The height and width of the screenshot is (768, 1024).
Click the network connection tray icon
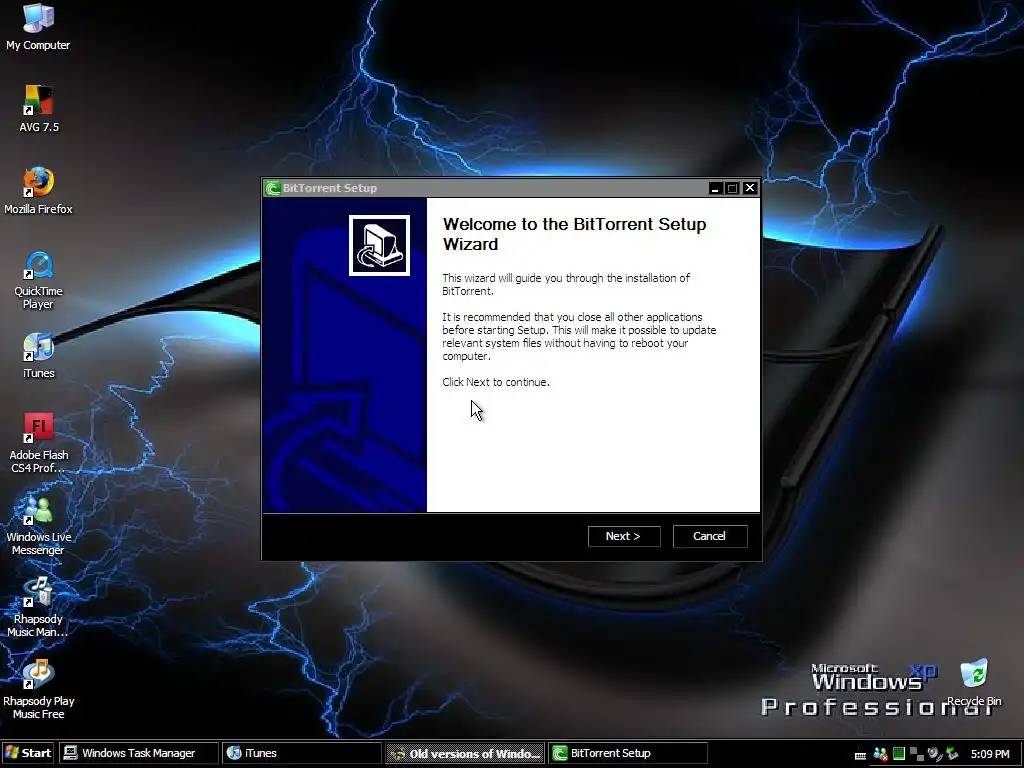coord(917,754)
